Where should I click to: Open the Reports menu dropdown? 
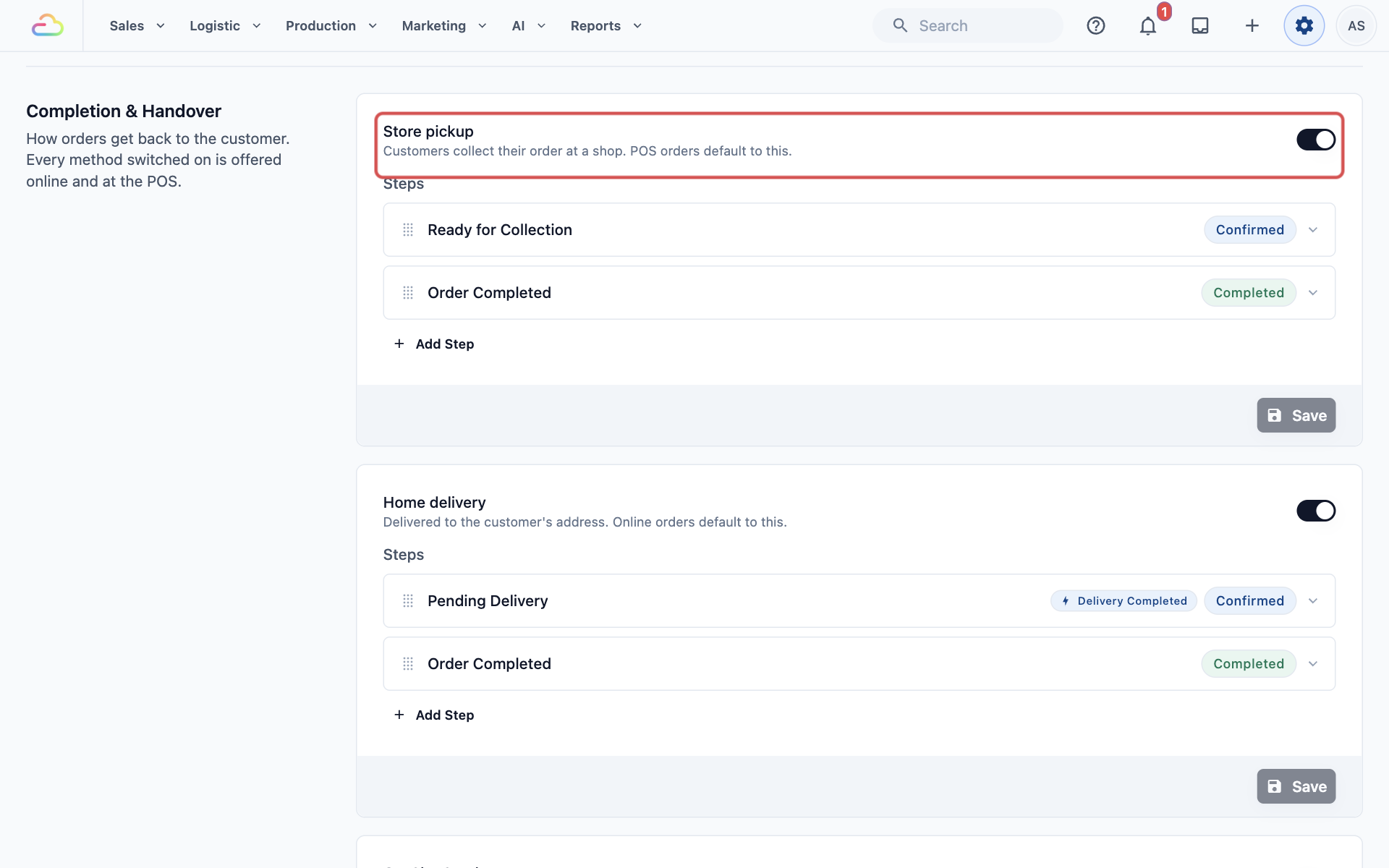click(x=606, y=26)
